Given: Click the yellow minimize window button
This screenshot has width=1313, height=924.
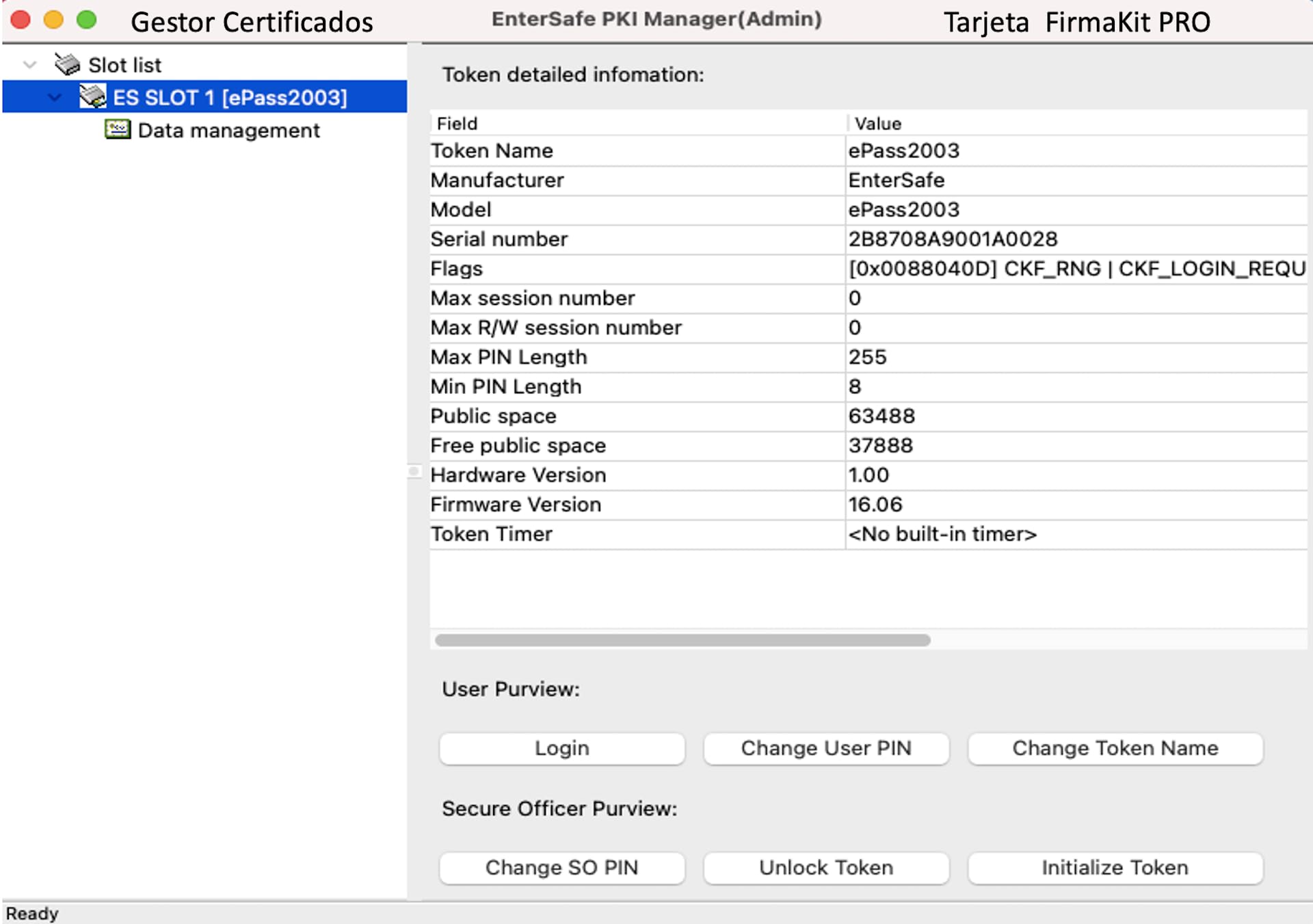Looking at the screenshot, I should point(53,20).
